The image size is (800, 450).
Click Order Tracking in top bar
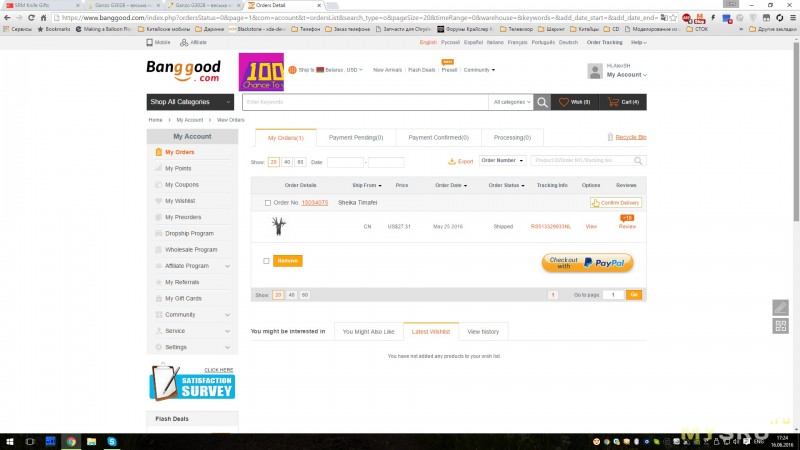click(604, 42)
